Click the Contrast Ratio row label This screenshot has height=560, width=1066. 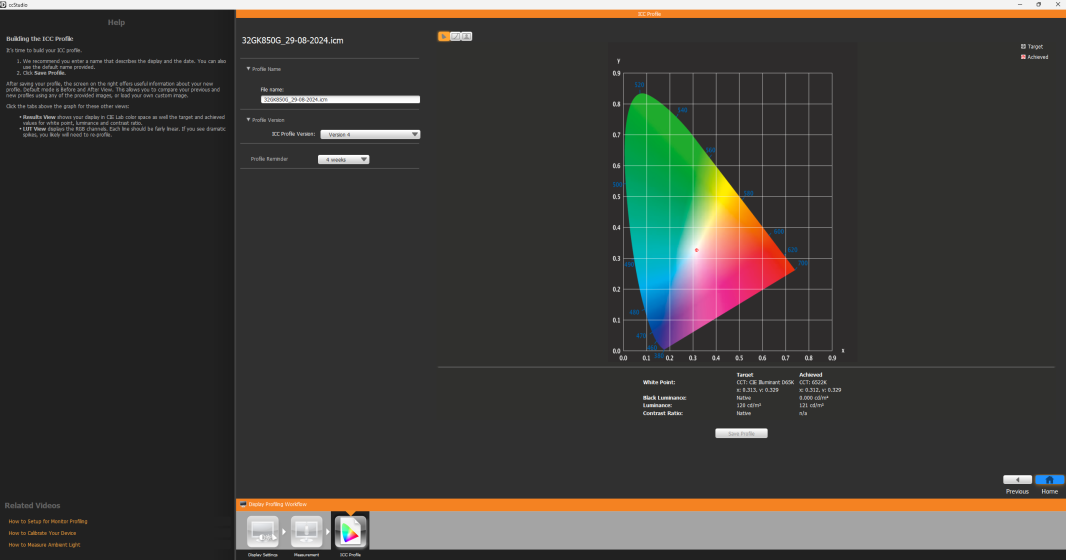[663, 413]
